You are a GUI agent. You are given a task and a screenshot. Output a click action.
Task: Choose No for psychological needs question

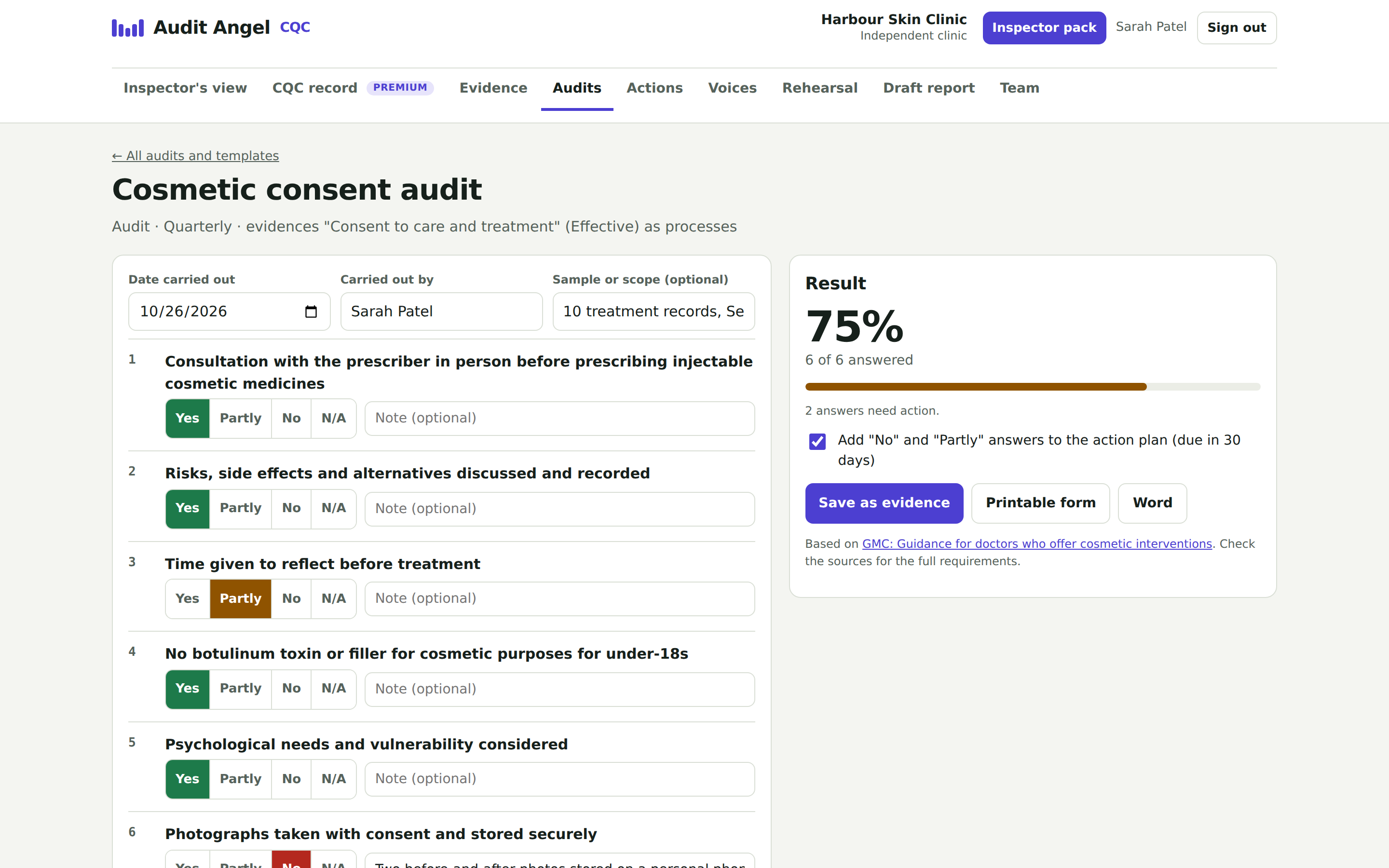point(291,779)
